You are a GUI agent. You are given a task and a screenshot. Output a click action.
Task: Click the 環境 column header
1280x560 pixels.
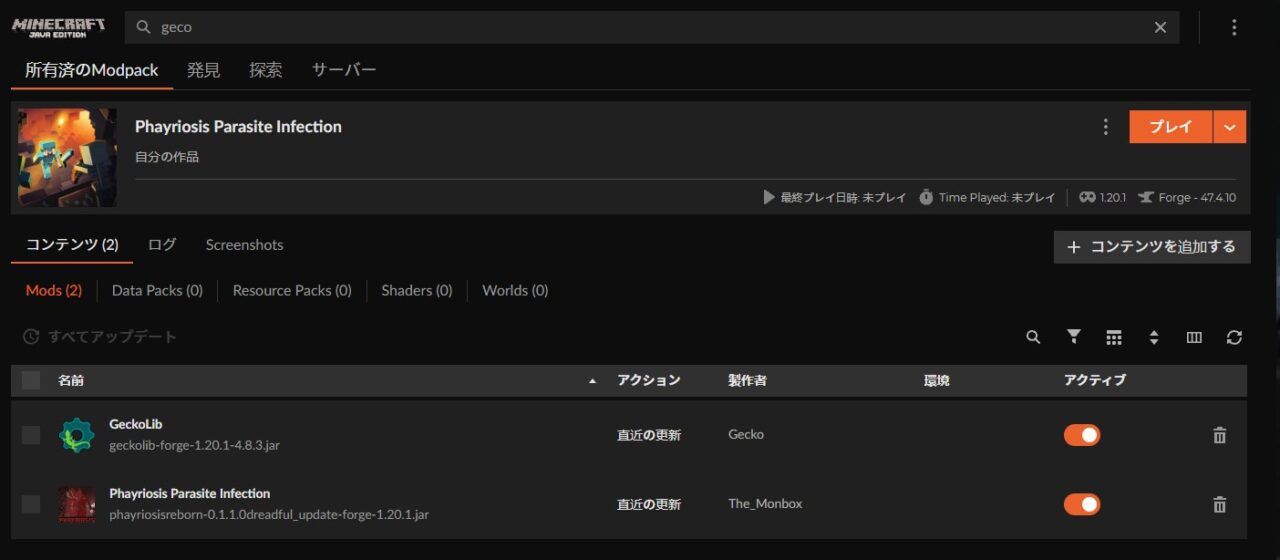coord(937,380)
